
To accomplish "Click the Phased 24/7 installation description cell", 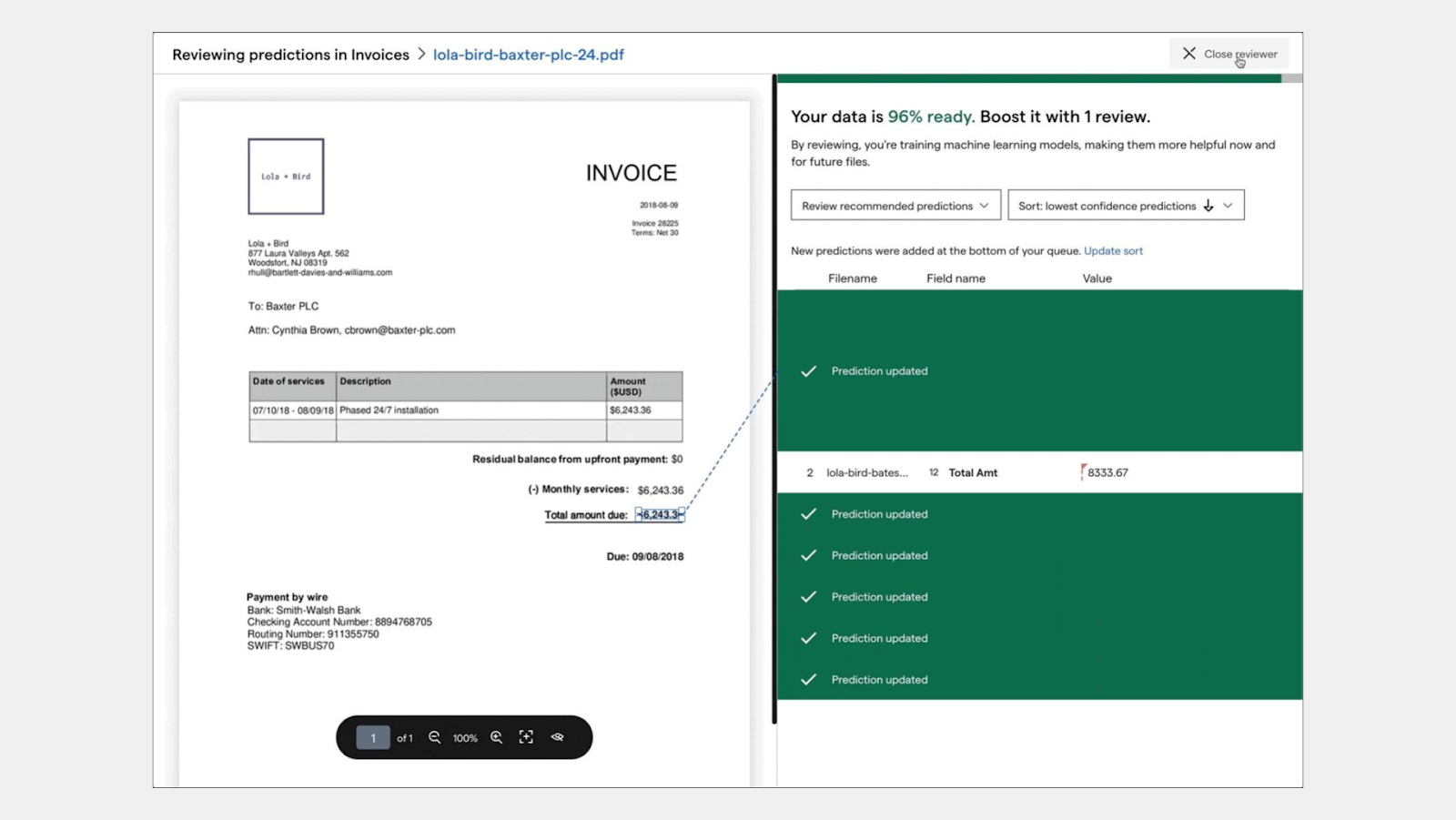I will [470, 410].
